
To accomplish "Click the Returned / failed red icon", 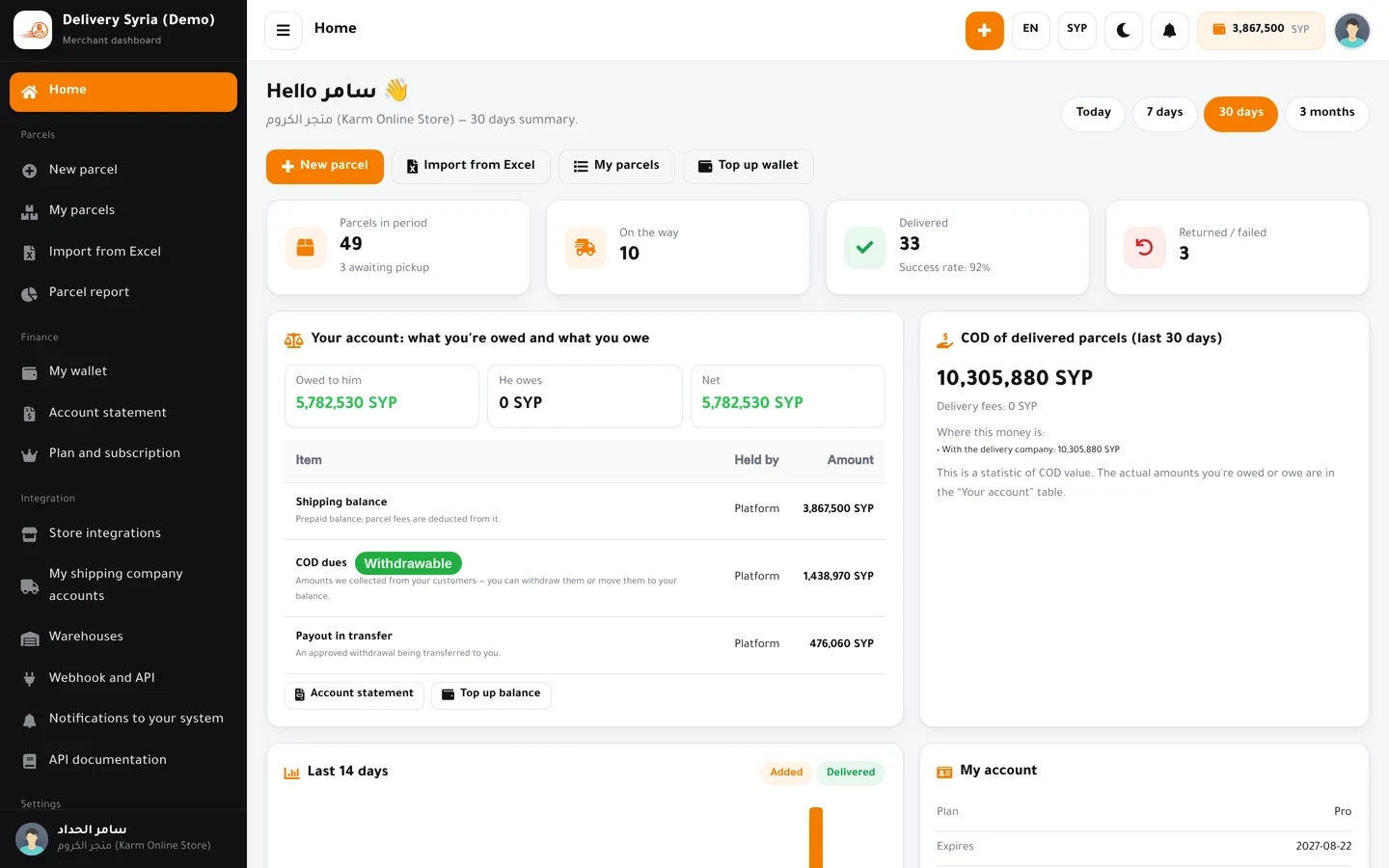I will point(1145,248).
